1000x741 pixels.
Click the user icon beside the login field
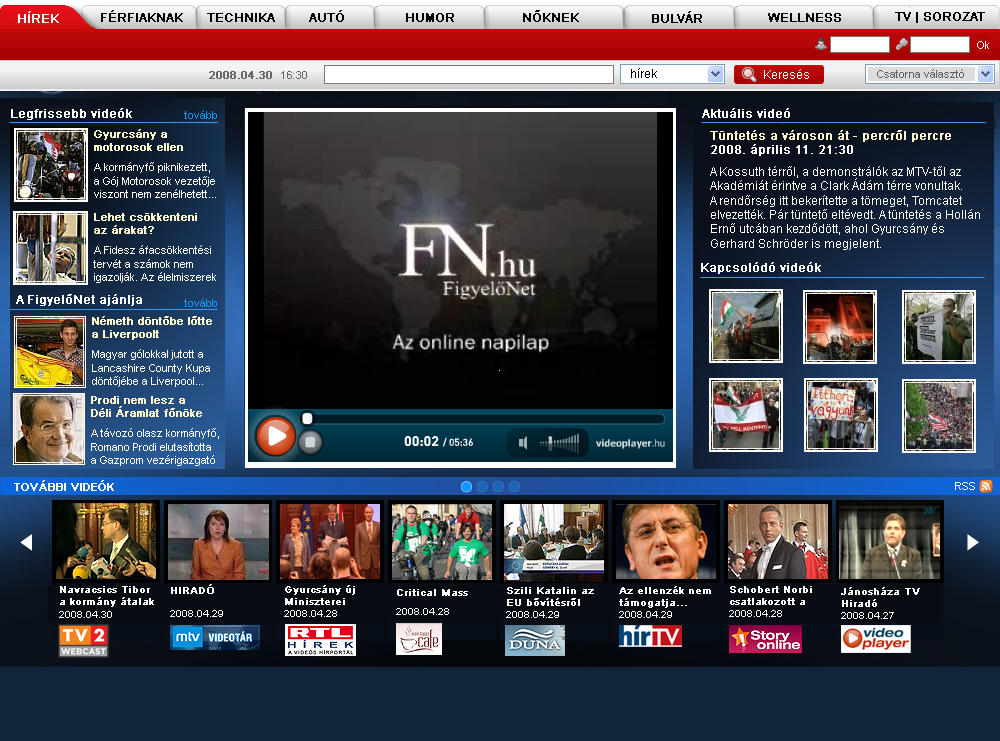tap(821, 45)
